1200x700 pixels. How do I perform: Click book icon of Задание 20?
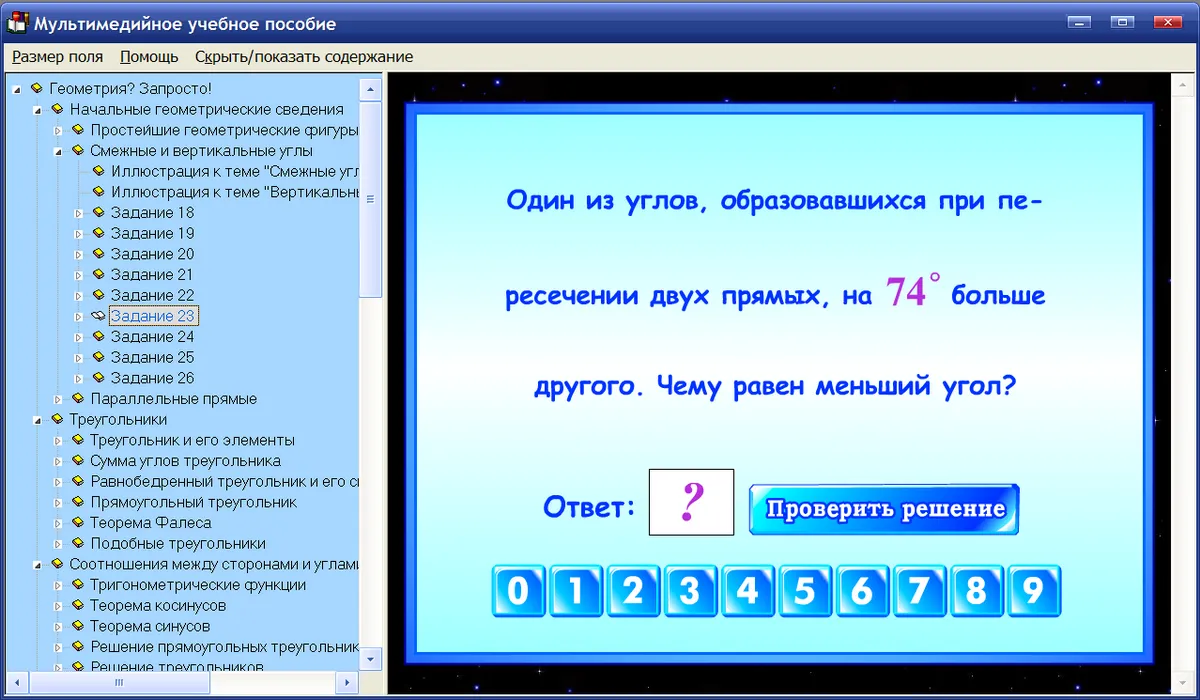[98, 254]
